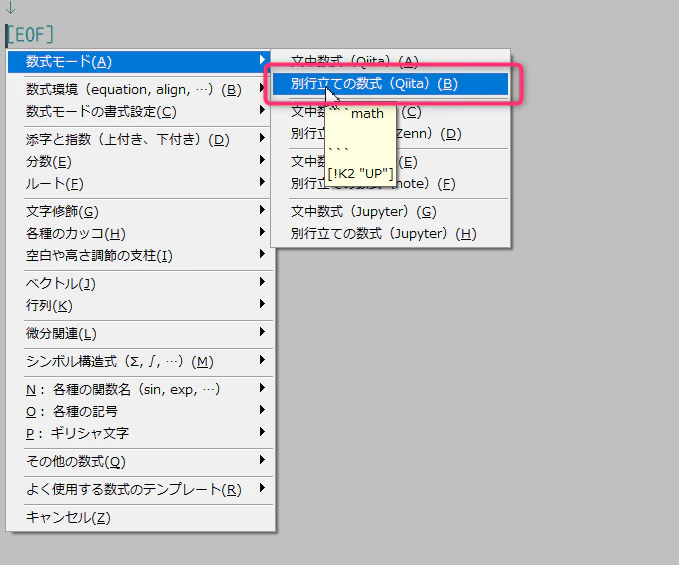Open シンボル構造式 (Σ, ∫) (M) submenu
The width and height of the screenshot is (679, 565).
coord(141,362)
